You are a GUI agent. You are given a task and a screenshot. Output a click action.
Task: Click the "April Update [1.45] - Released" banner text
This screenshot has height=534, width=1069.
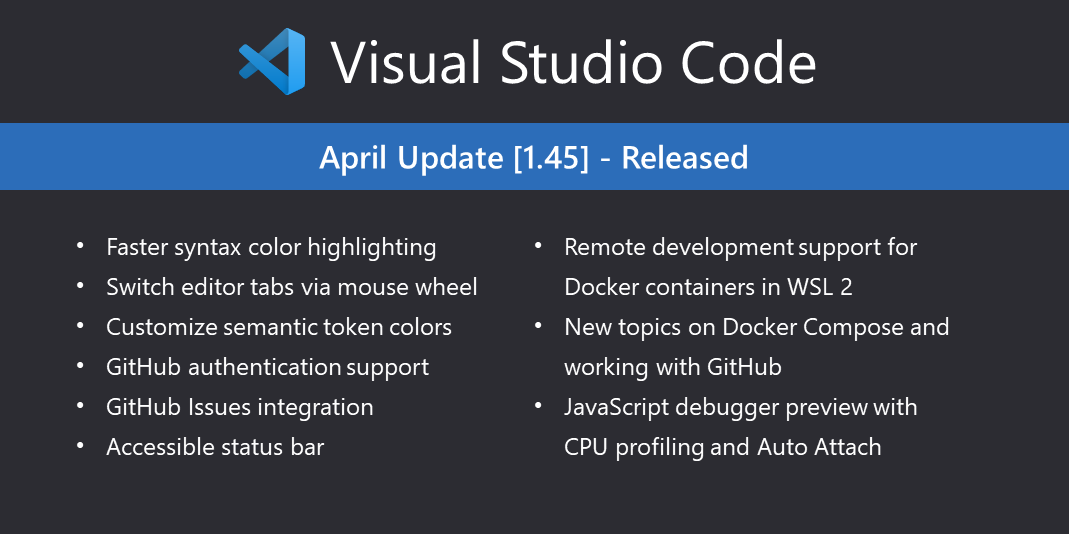534,158
